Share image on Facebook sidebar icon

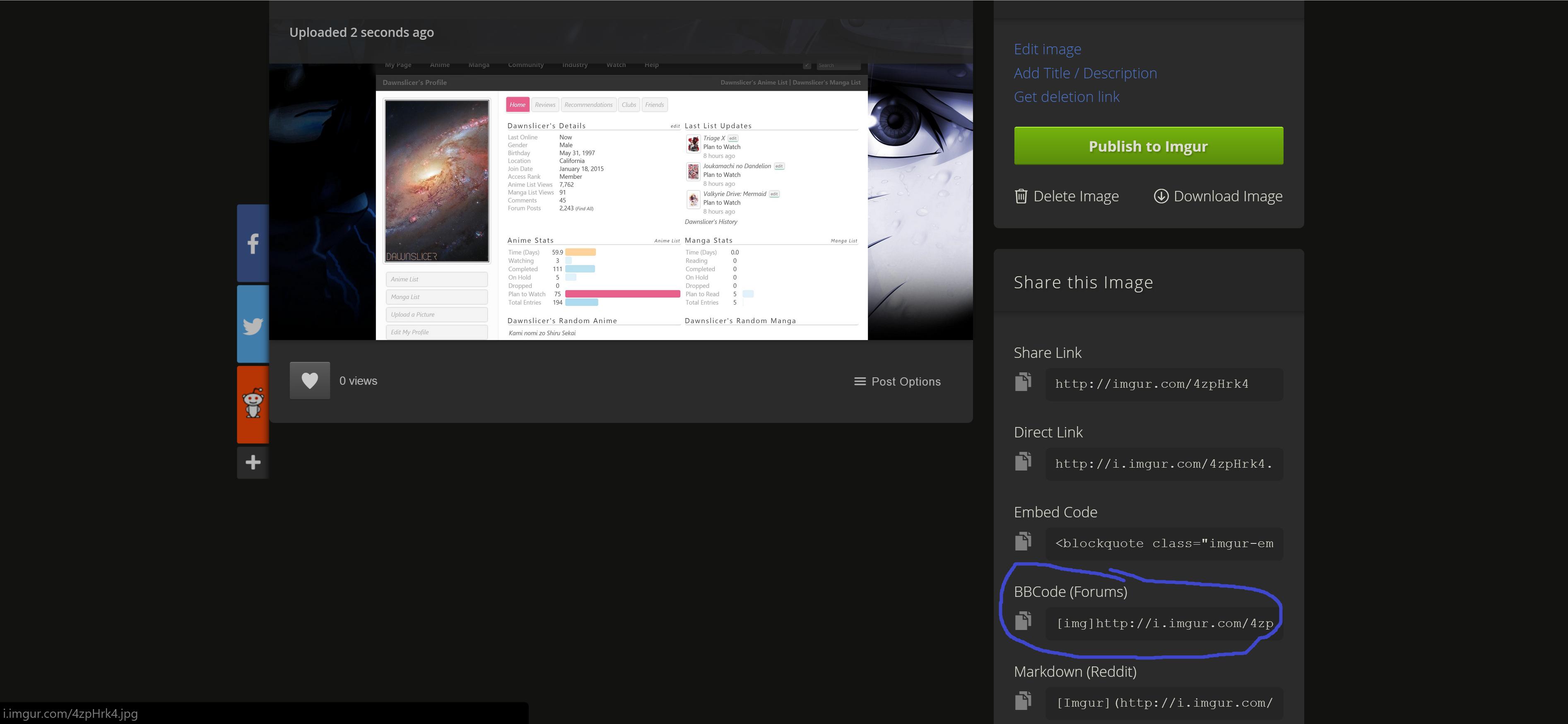(x=253, y=244)
